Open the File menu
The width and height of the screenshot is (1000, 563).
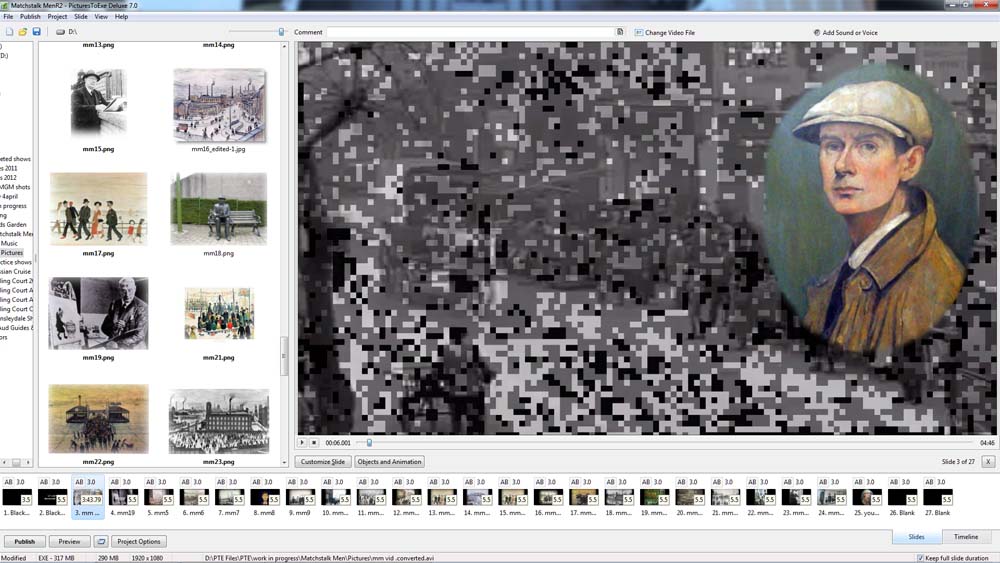[x=8, y=17]
